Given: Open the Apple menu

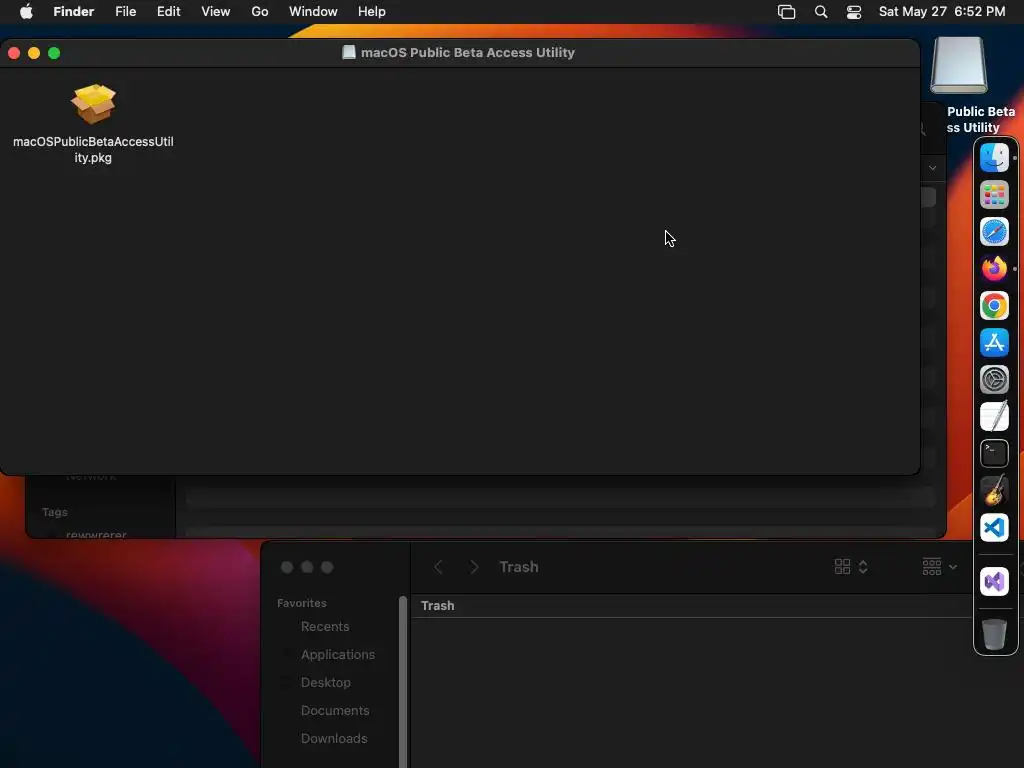Looking at the screenshot, I should click(26, 12).
